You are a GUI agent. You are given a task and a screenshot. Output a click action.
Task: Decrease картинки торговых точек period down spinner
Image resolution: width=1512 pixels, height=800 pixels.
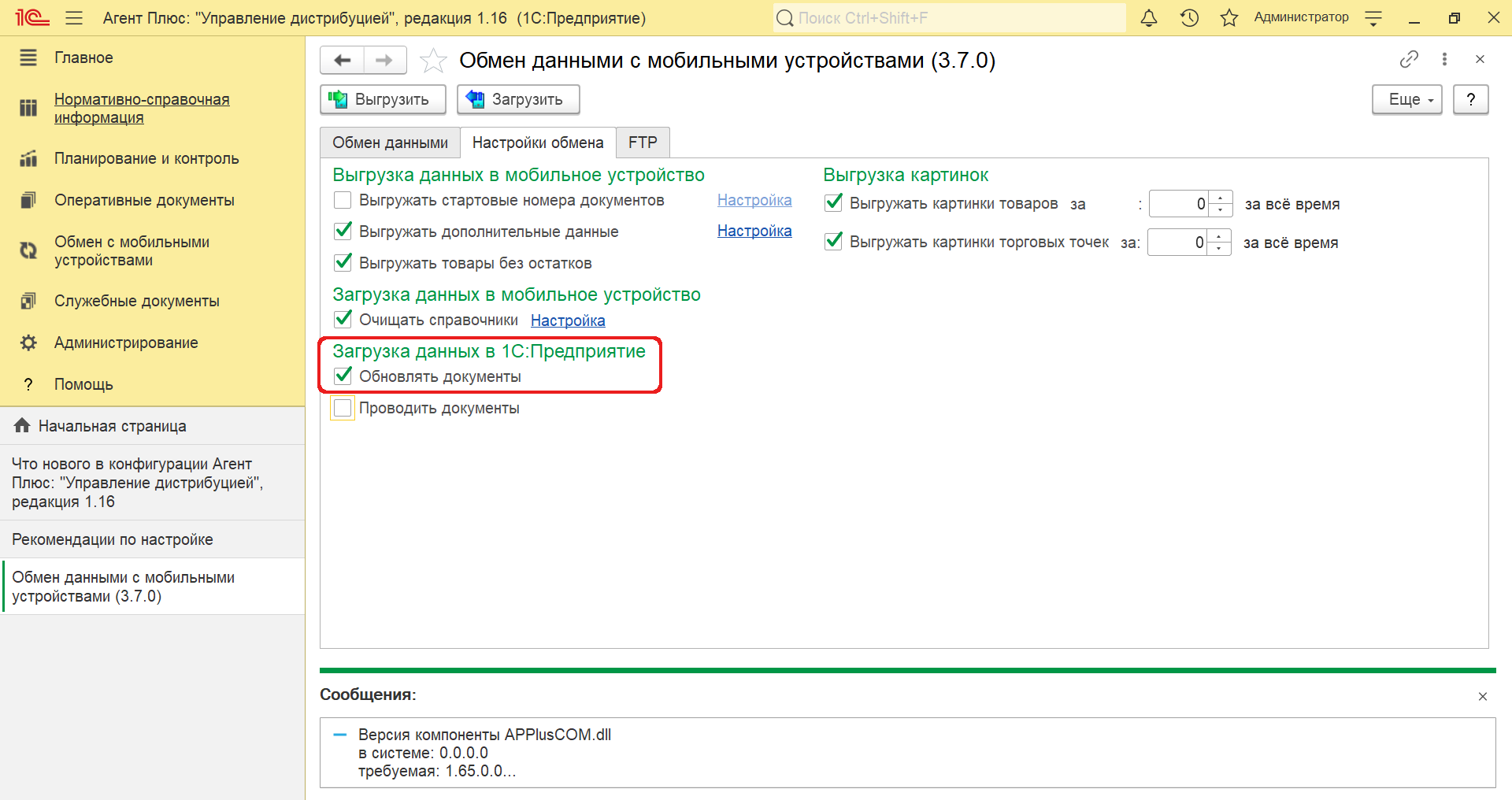pos(1218,249)
